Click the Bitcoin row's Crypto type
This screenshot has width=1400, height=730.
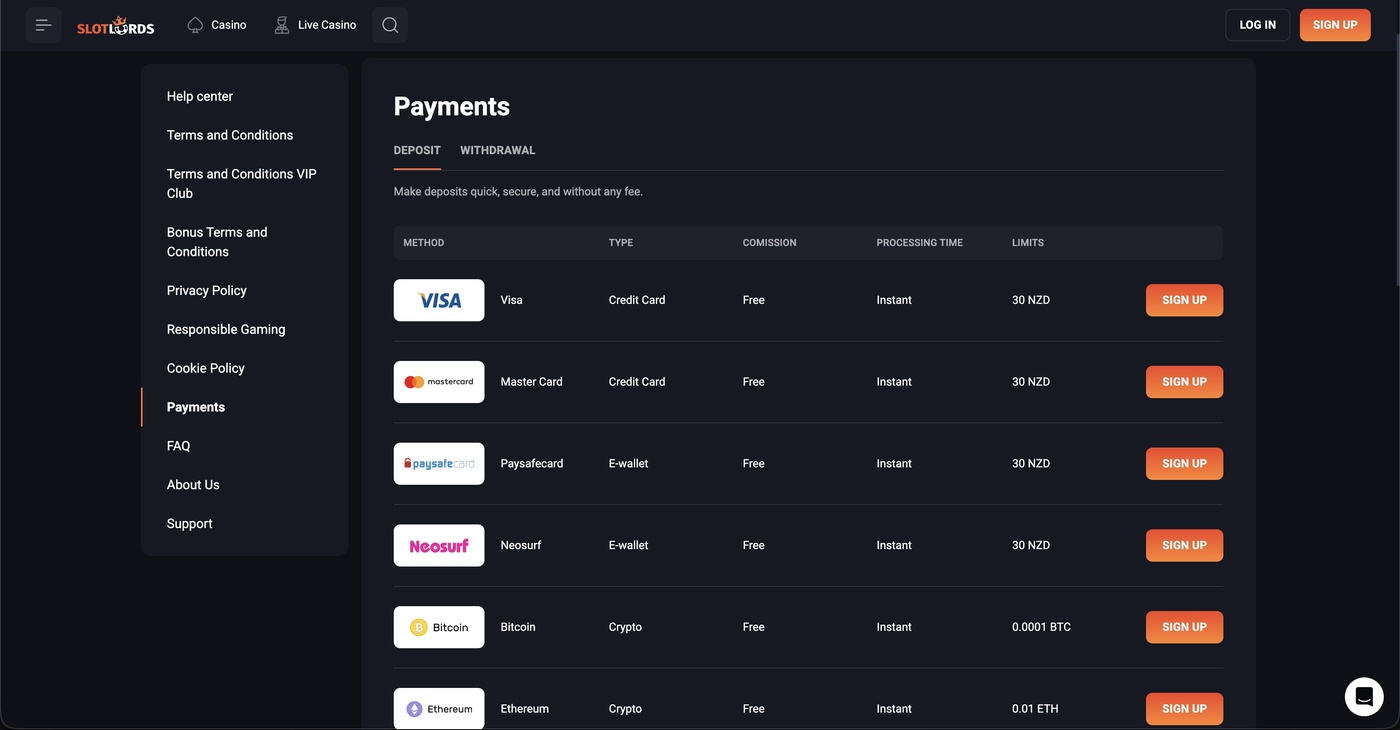coord(626,627)
